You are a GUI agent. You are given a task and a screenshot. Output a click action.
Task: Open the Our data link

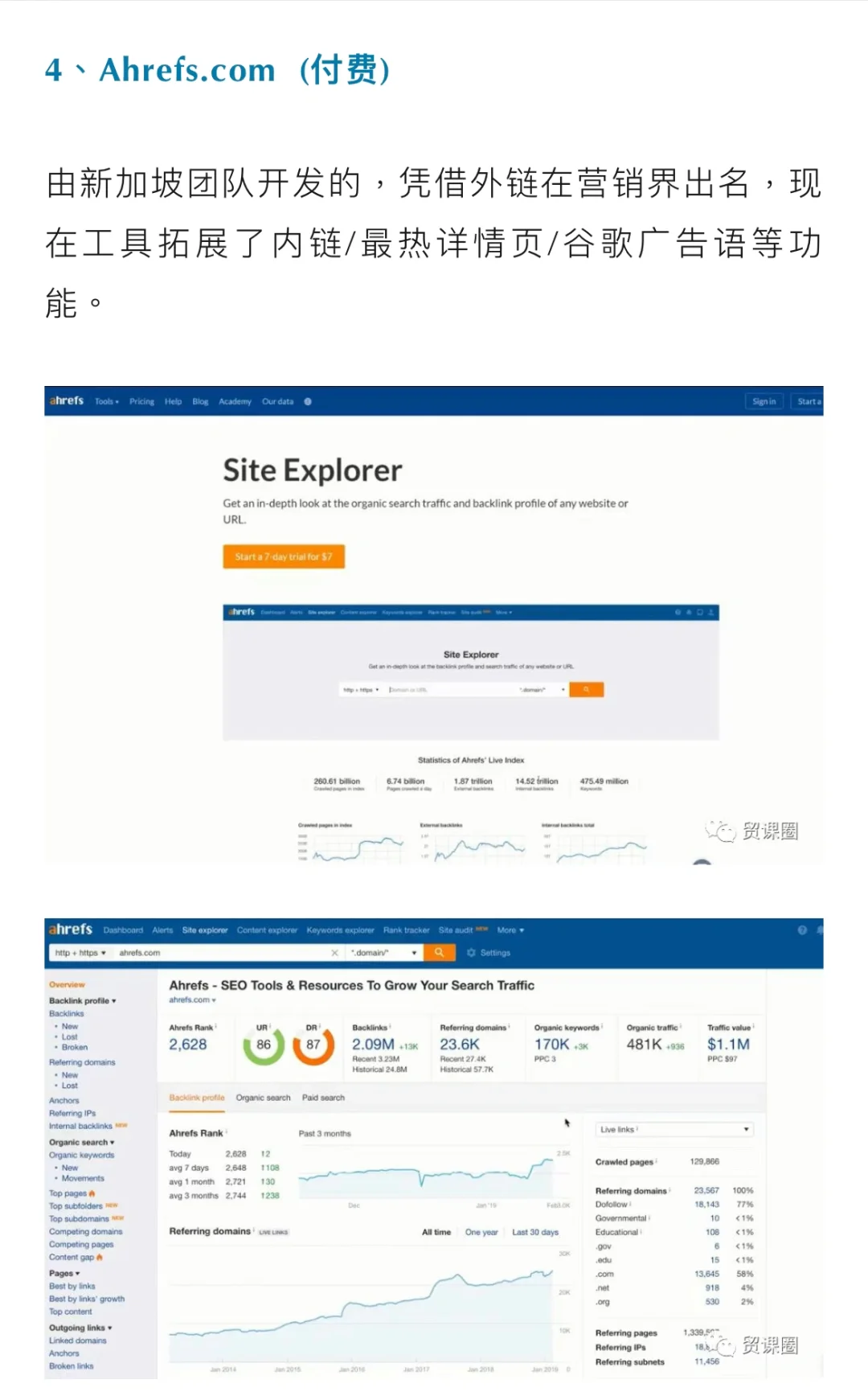point(277,401)
